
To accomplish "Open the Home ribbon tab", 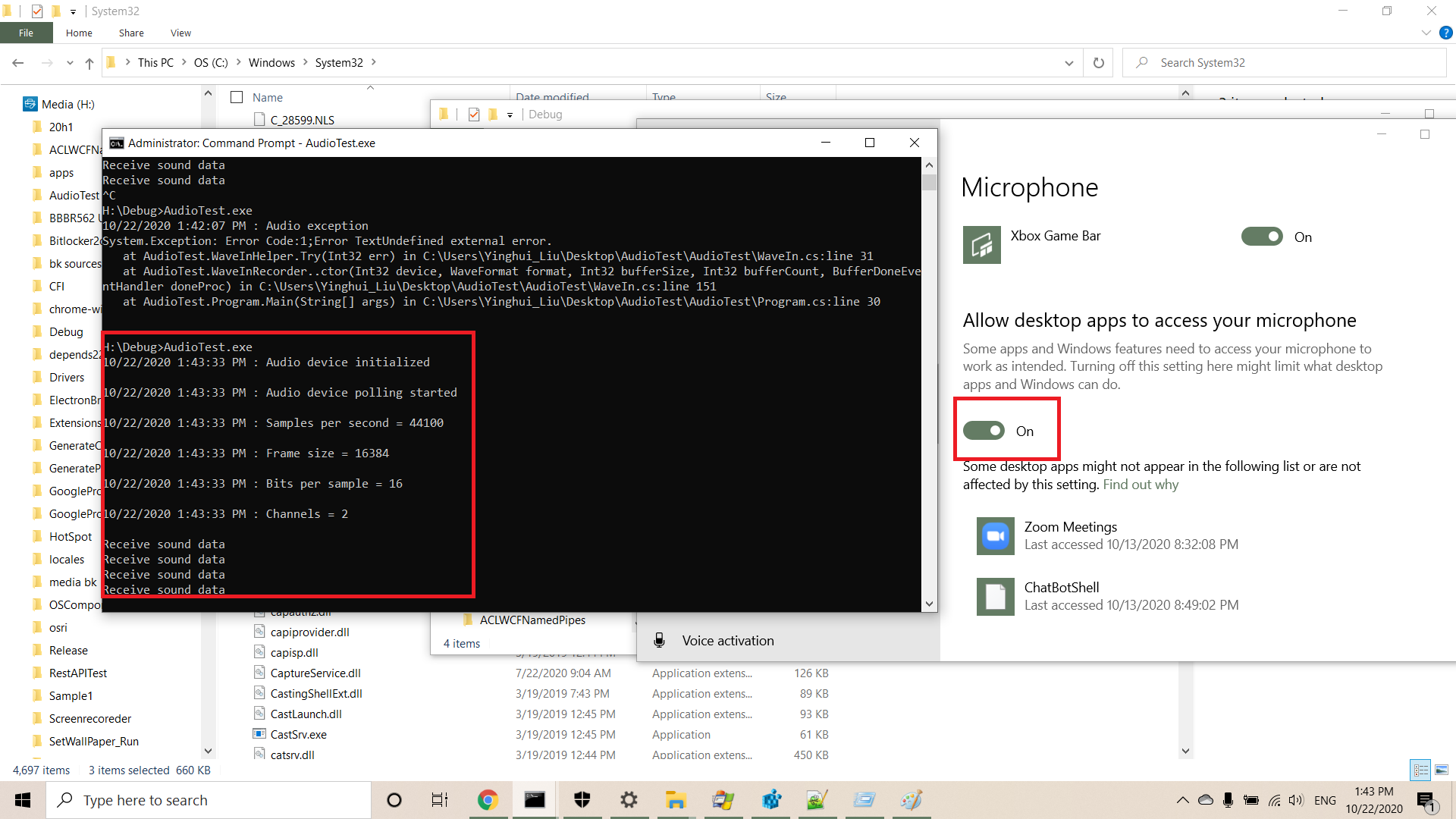I will pyautogui.click(x=79, y=33).
